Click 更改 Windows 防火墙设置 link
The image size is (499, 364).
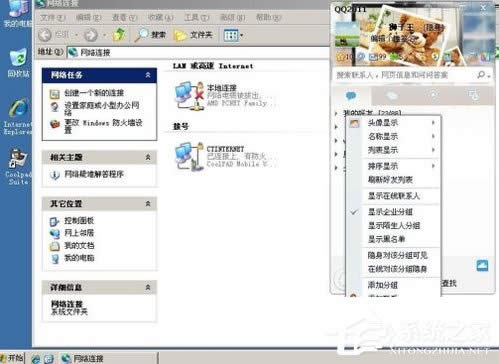click(103, 126)
